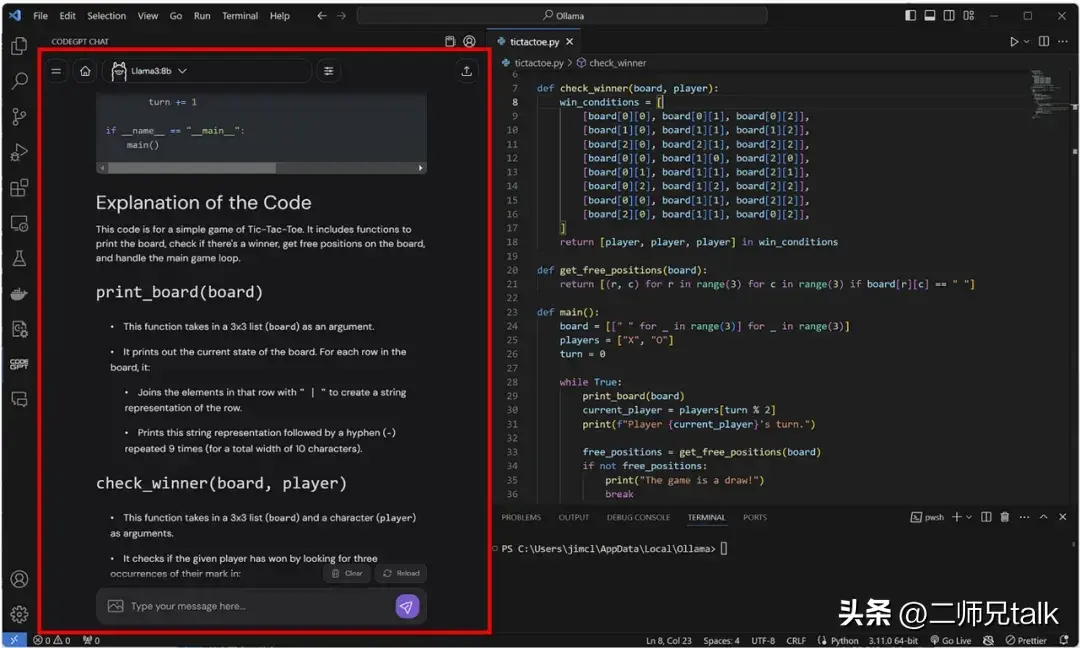Click the home icon in CodeGPT chat

85,71
